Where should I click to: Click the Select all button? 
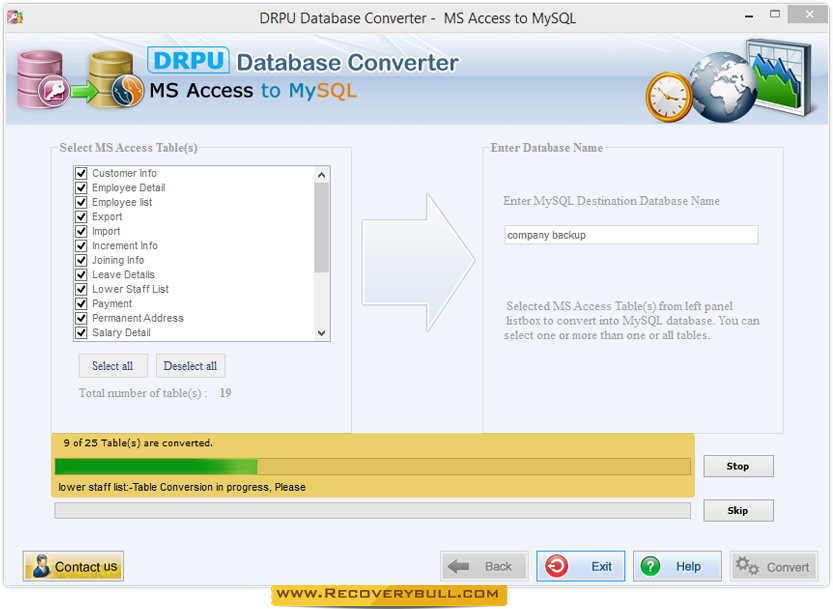pos(113,366)
